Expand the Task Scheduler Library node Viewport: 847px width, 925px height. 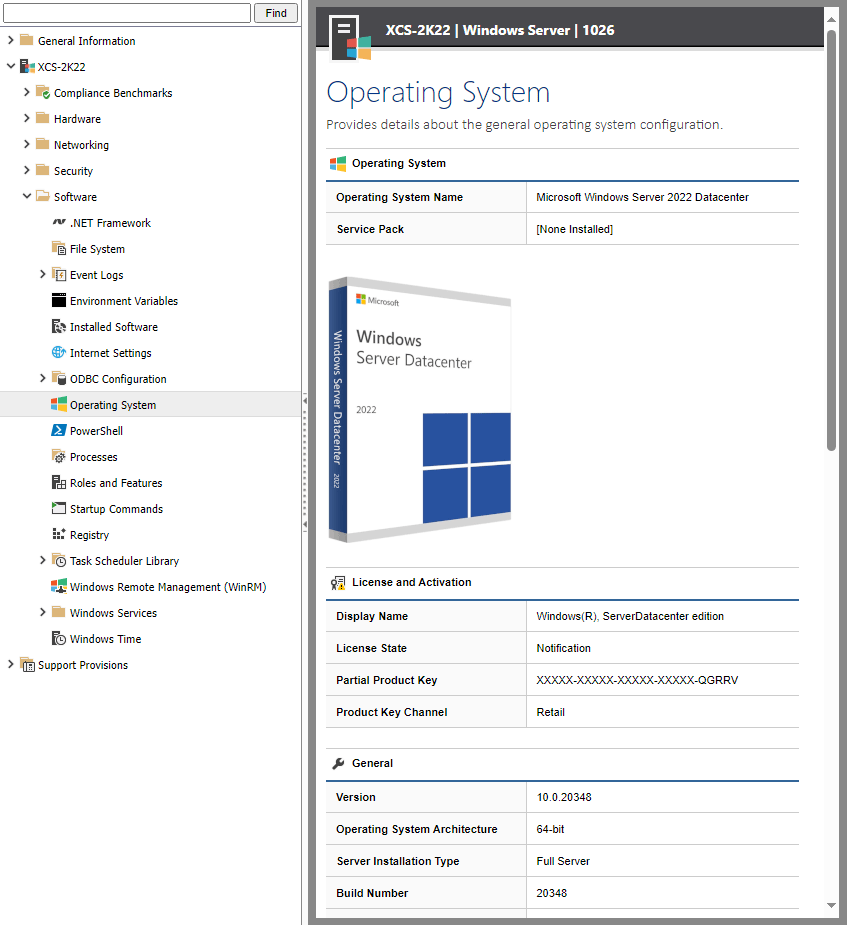coord(42,560)
